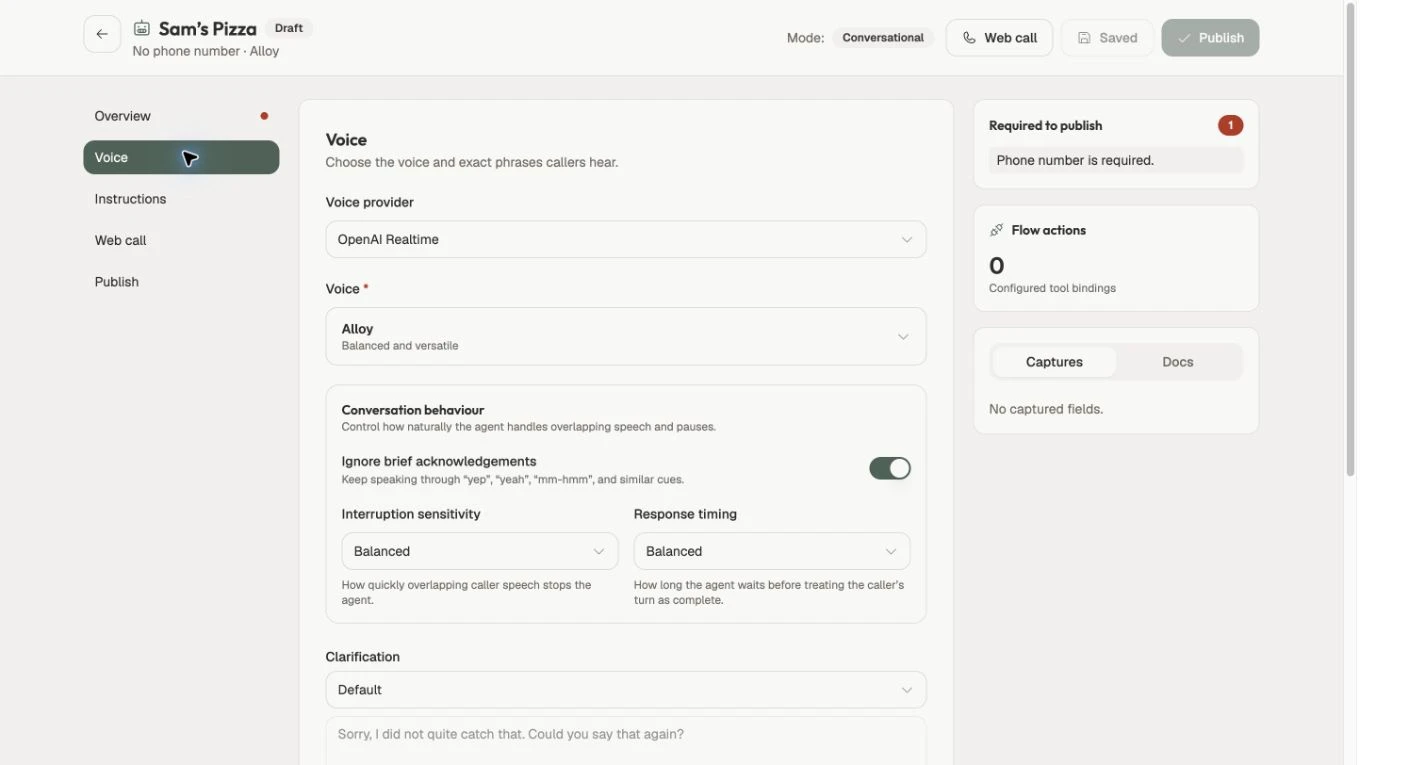Start a Web call from header
The width and height of the screenshot is (1425, 765).
coord(999,38)
